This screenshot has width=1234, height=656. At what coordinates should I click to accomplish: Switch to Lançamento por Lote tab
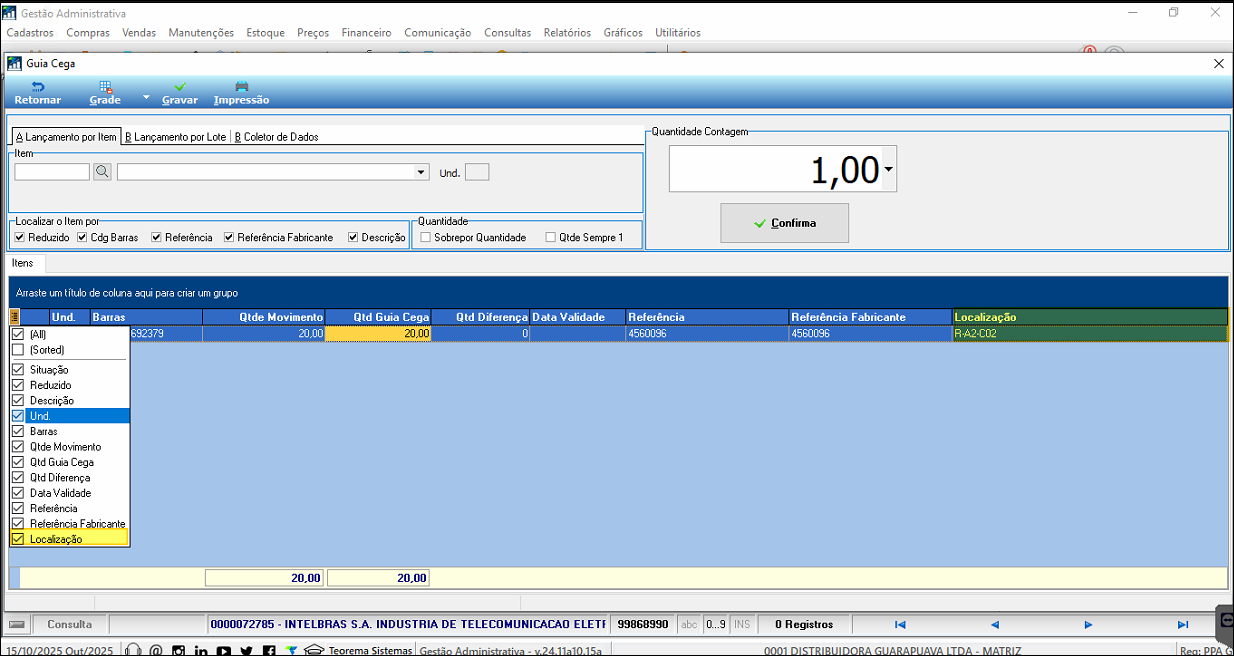[x=176, y=137]
